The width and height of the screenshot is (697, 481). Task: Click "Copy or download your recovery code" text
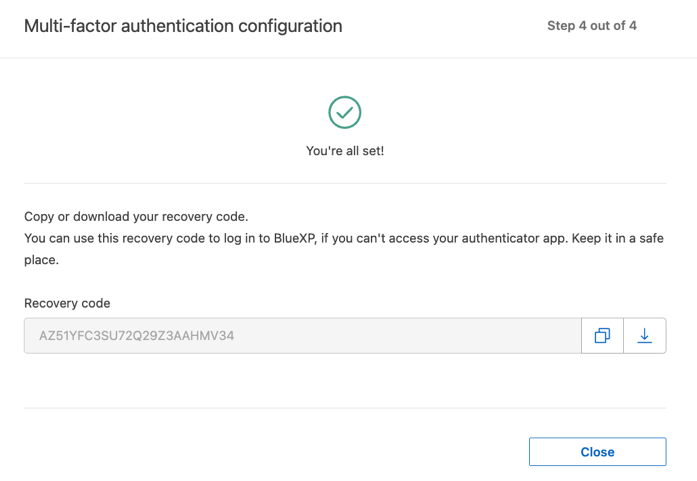click(x=135, y=216)
